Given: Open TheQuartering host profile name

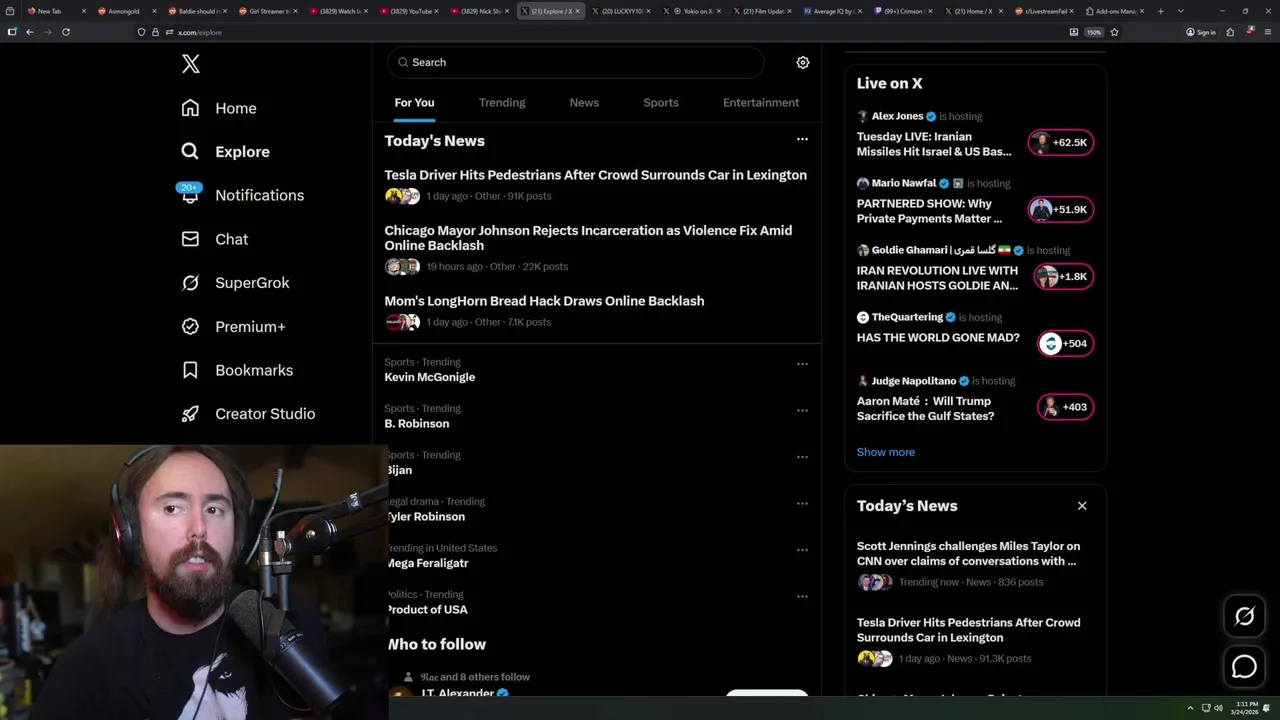Looking at the screenshot, I should point(907,317).
